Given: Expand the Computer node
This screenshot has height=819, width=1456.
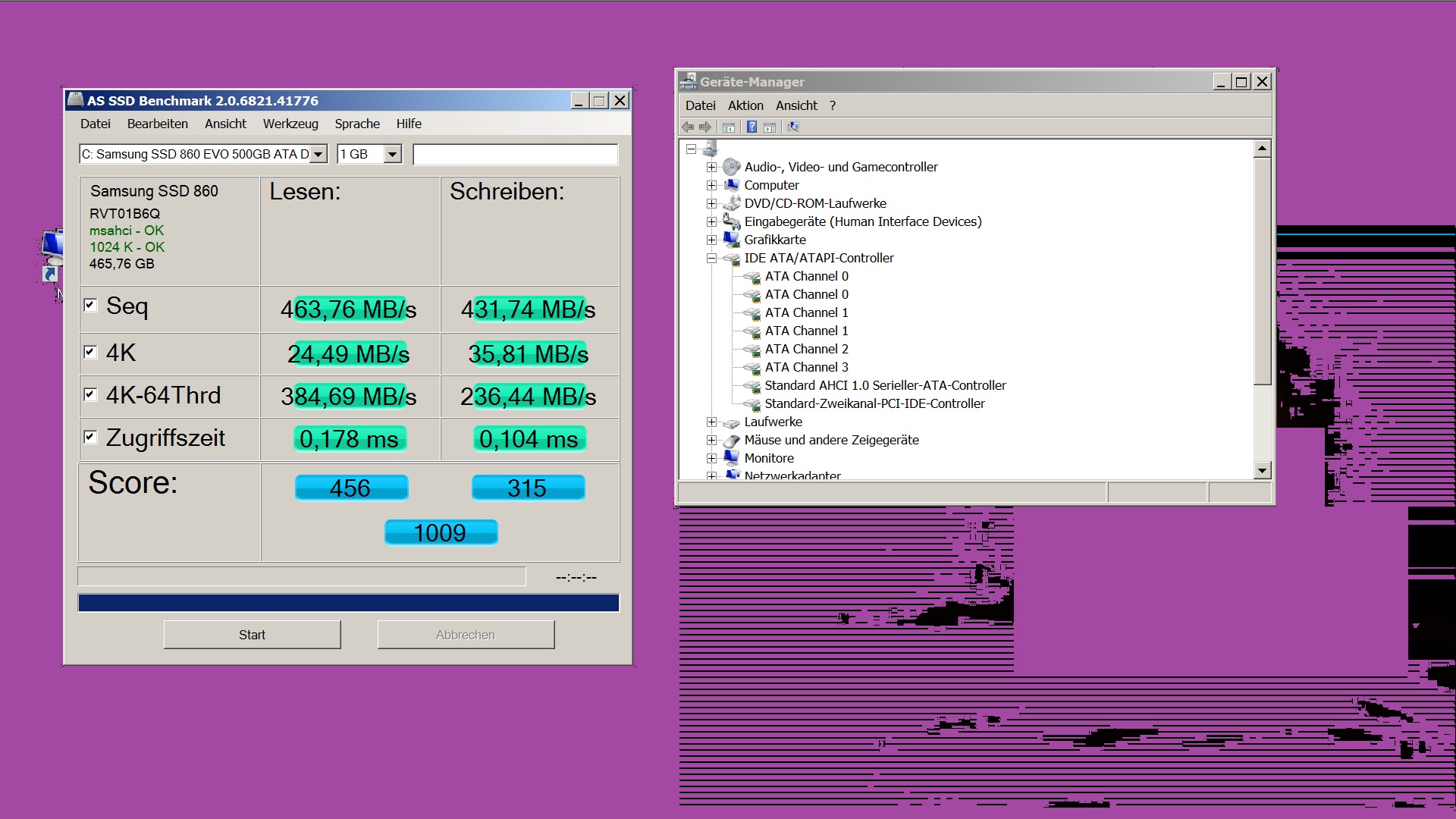Looking at the screenshot, I should (x=711, y=185).
